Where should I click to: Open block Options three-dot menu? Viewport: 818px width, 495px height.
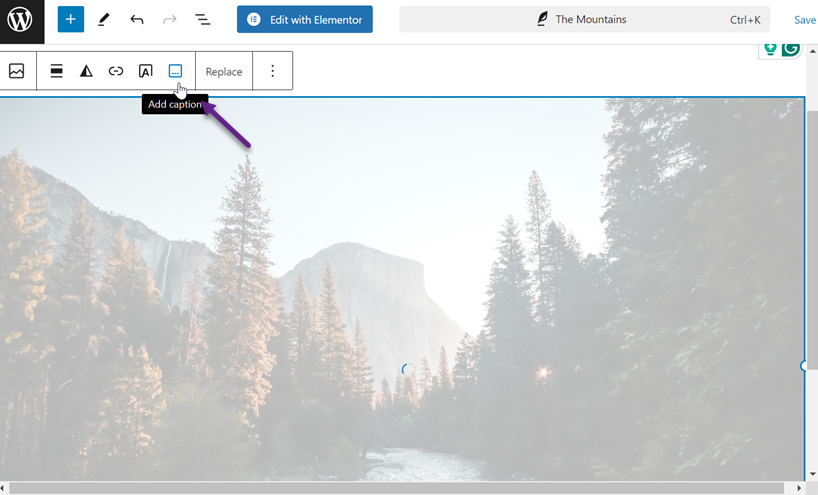coord(272,71)
